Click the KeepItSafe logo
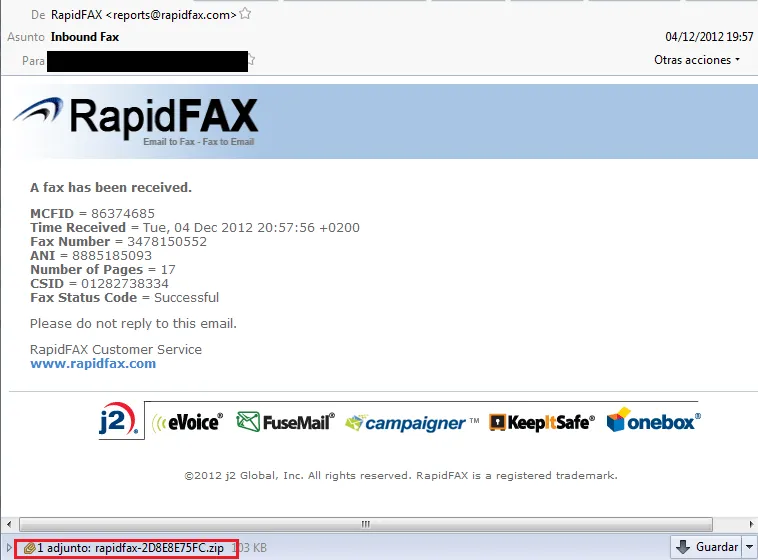Screen dimensions: 758x560 coord(542,422)
